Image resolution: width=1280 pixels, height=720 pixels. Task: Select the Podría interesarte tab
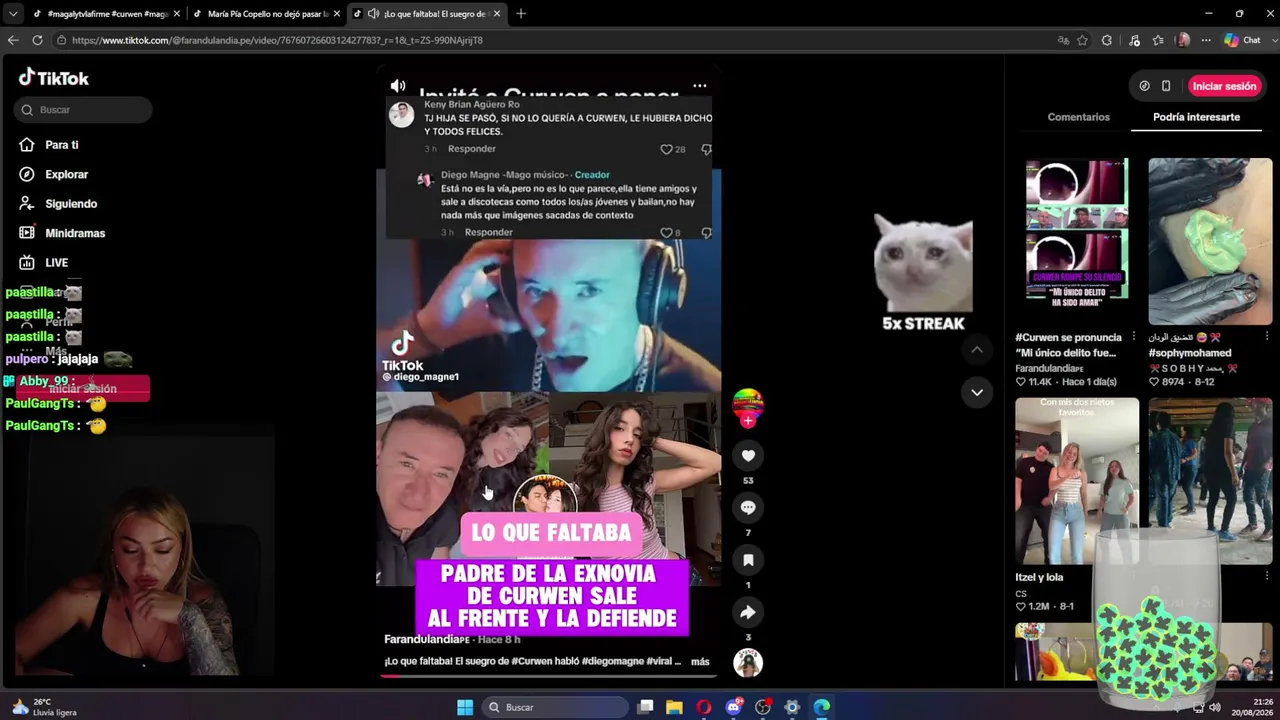coord(1196,117)
